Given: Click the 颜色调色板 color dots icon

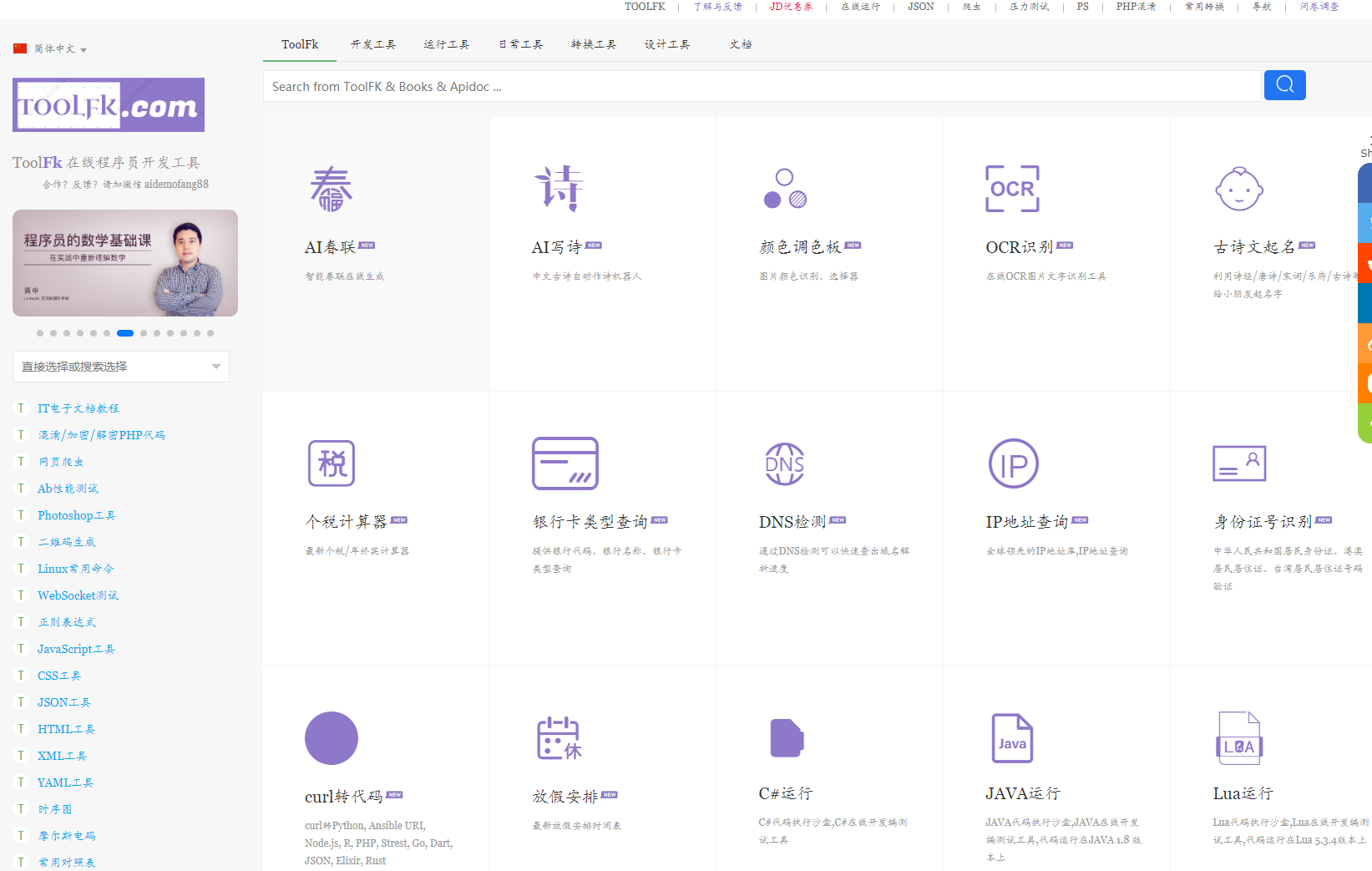Looking at the screenshot, I should [x=785, y=189].
